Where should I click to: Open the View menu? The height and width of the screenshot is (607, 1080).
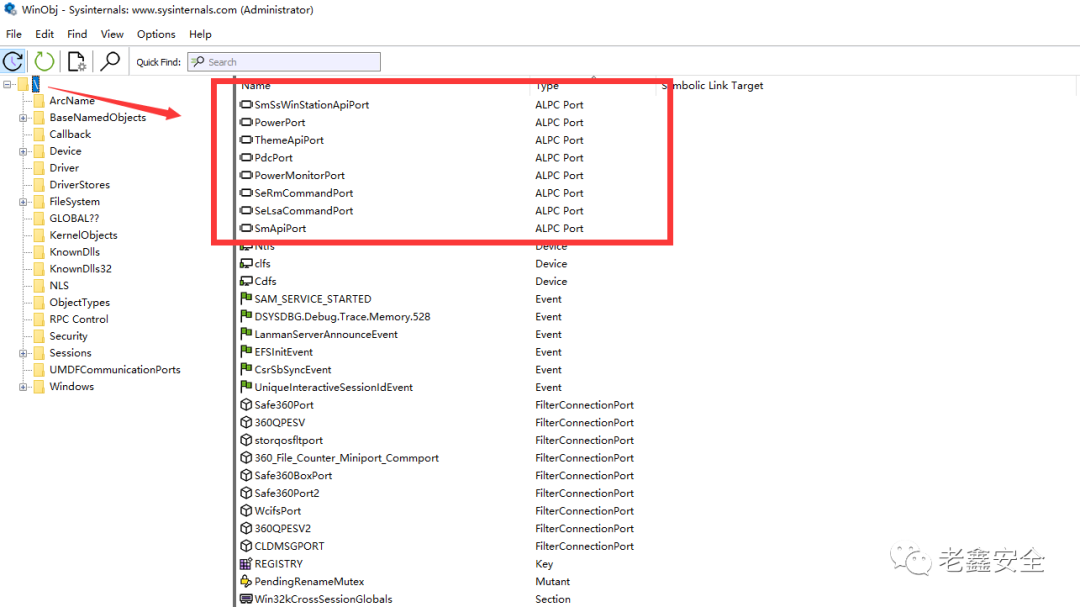click(112, 34)
